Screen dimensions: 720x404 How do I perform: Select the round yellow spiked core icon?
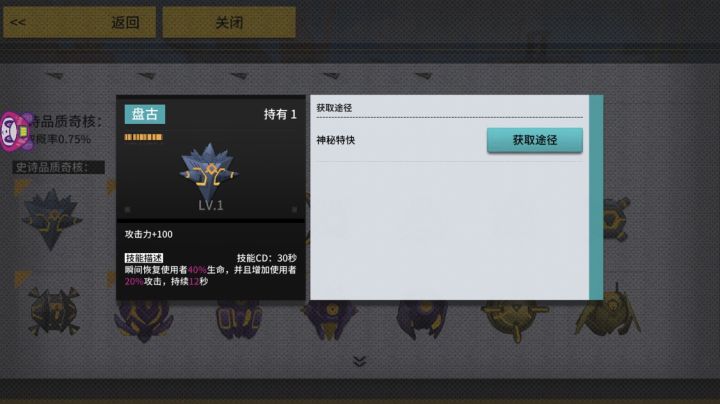click(514, 319)
